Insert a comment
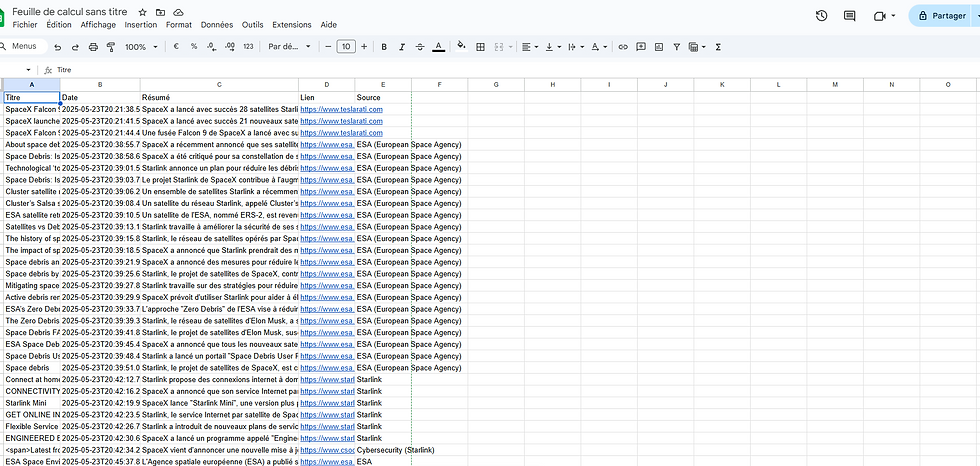 (x=641, y=47)
